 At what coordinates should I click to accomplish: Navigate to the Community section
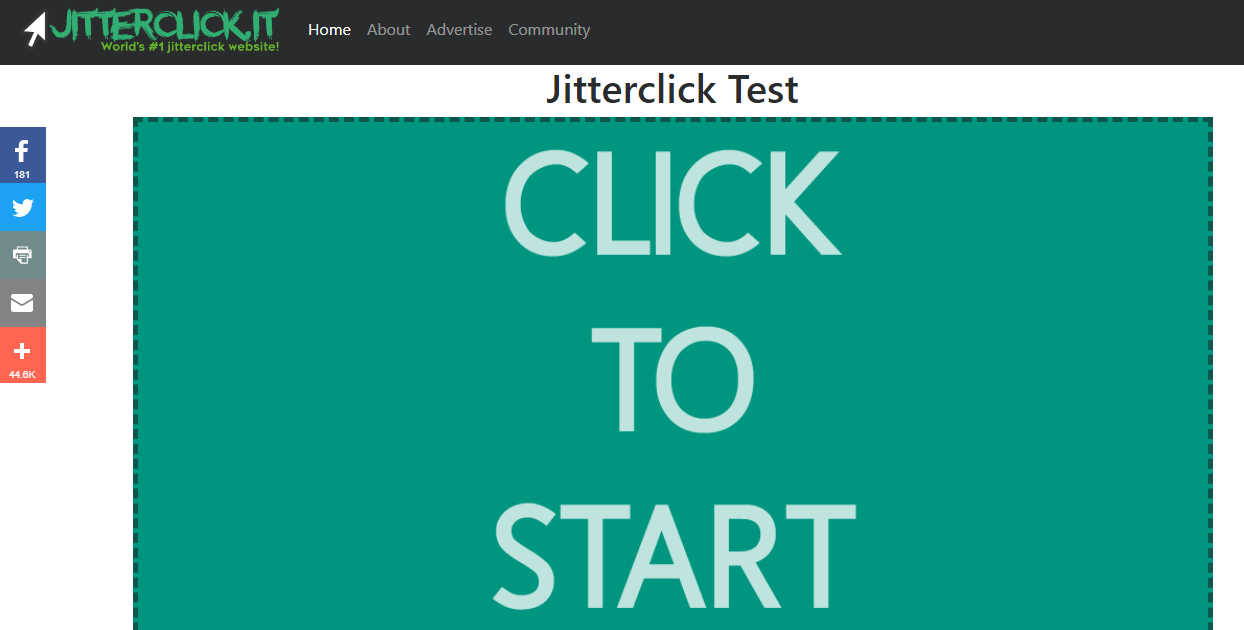pos(549,30)
